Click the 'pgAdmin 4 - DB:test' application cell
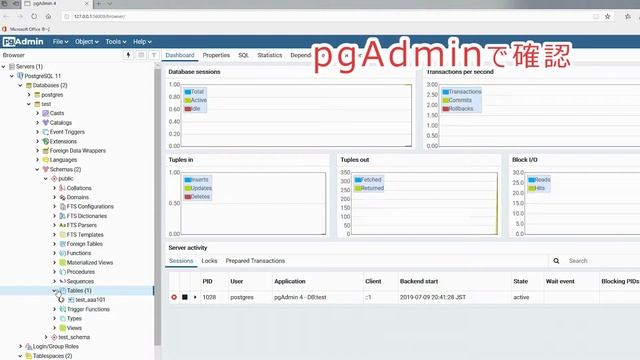This screenshot has height=360, width=640. pos(300,297)
